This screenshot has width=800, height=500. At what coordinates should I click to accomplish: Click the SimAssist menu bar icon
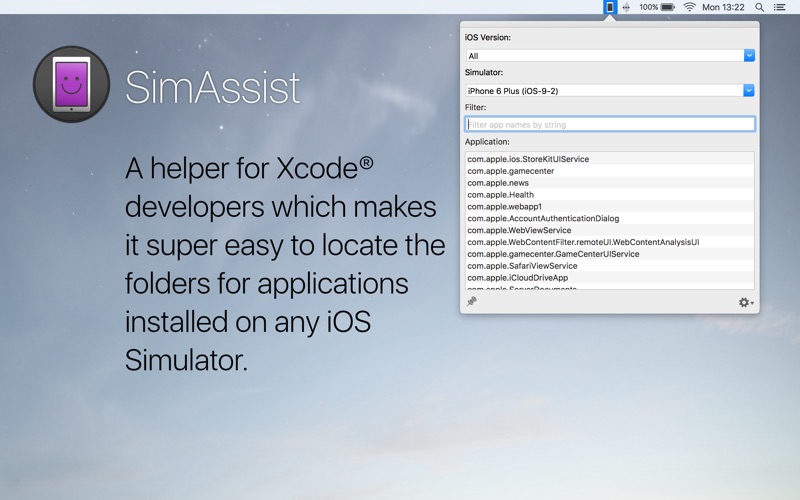(x=610, y=7)
